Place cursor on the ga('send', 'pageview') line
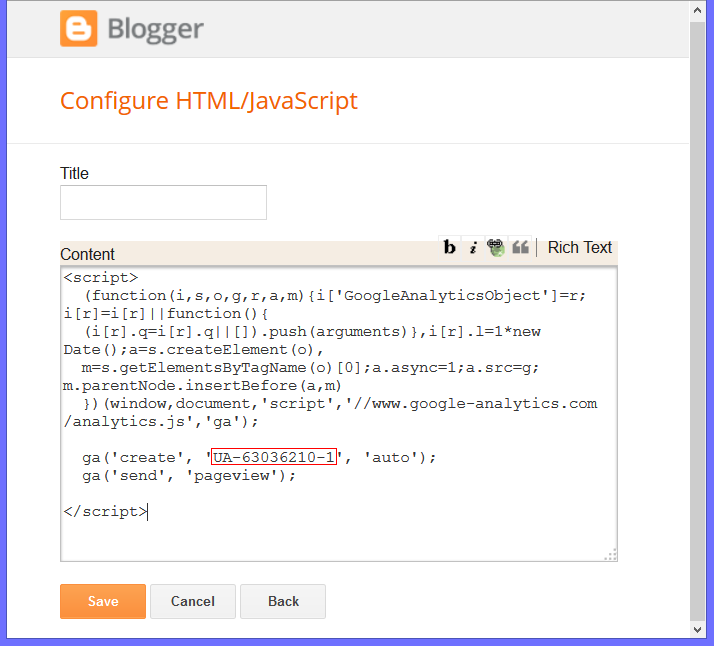Image resolution: width=714 pixels, height=646 pixels. [x=190, y=476]
